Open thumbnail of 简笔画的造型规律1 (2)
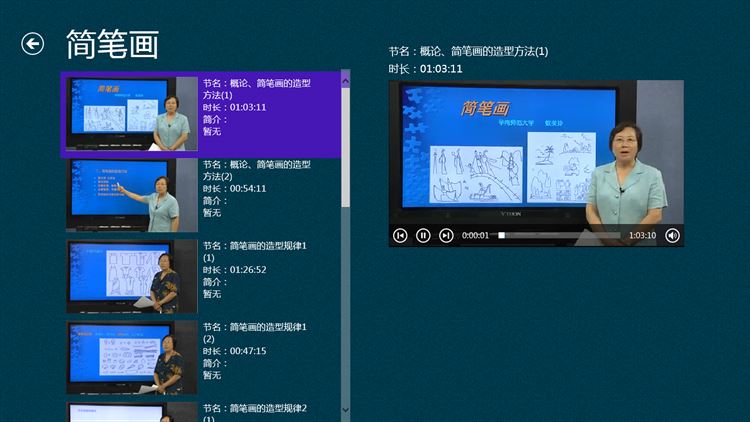 [132, 358]
